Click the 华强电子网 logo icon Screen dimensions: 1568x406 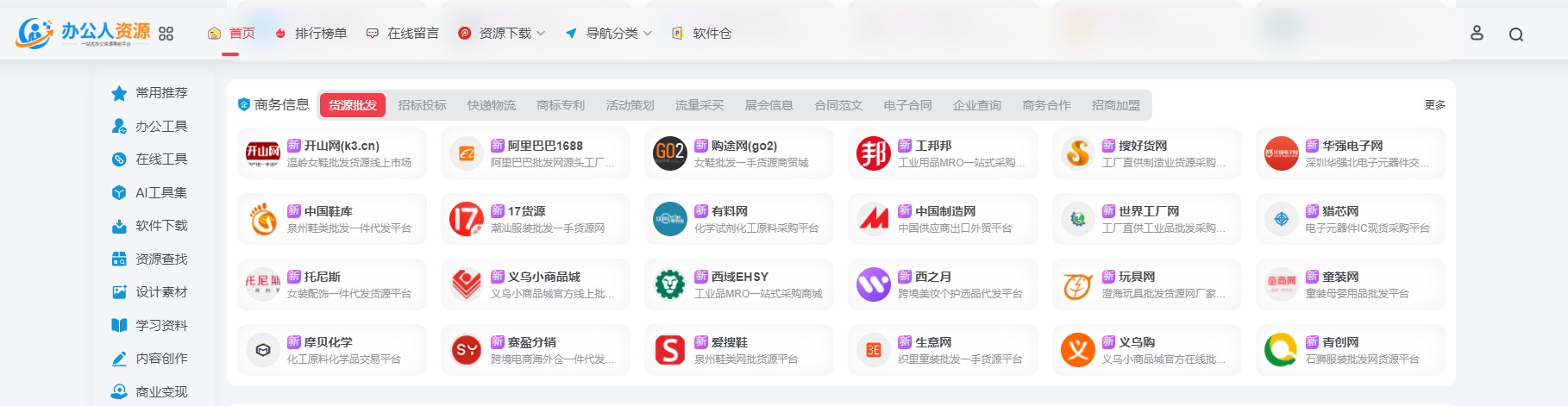(1282, 153)
